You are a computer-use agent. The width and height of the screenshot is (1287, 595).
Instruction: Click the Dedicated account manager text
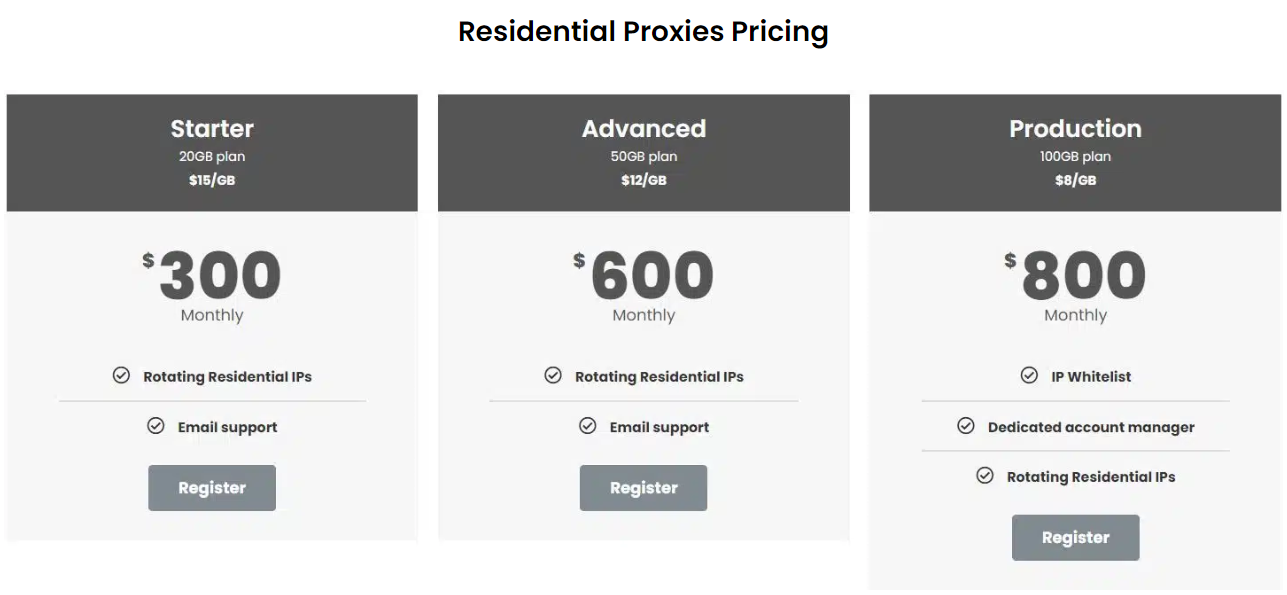tap(1091, 427)
